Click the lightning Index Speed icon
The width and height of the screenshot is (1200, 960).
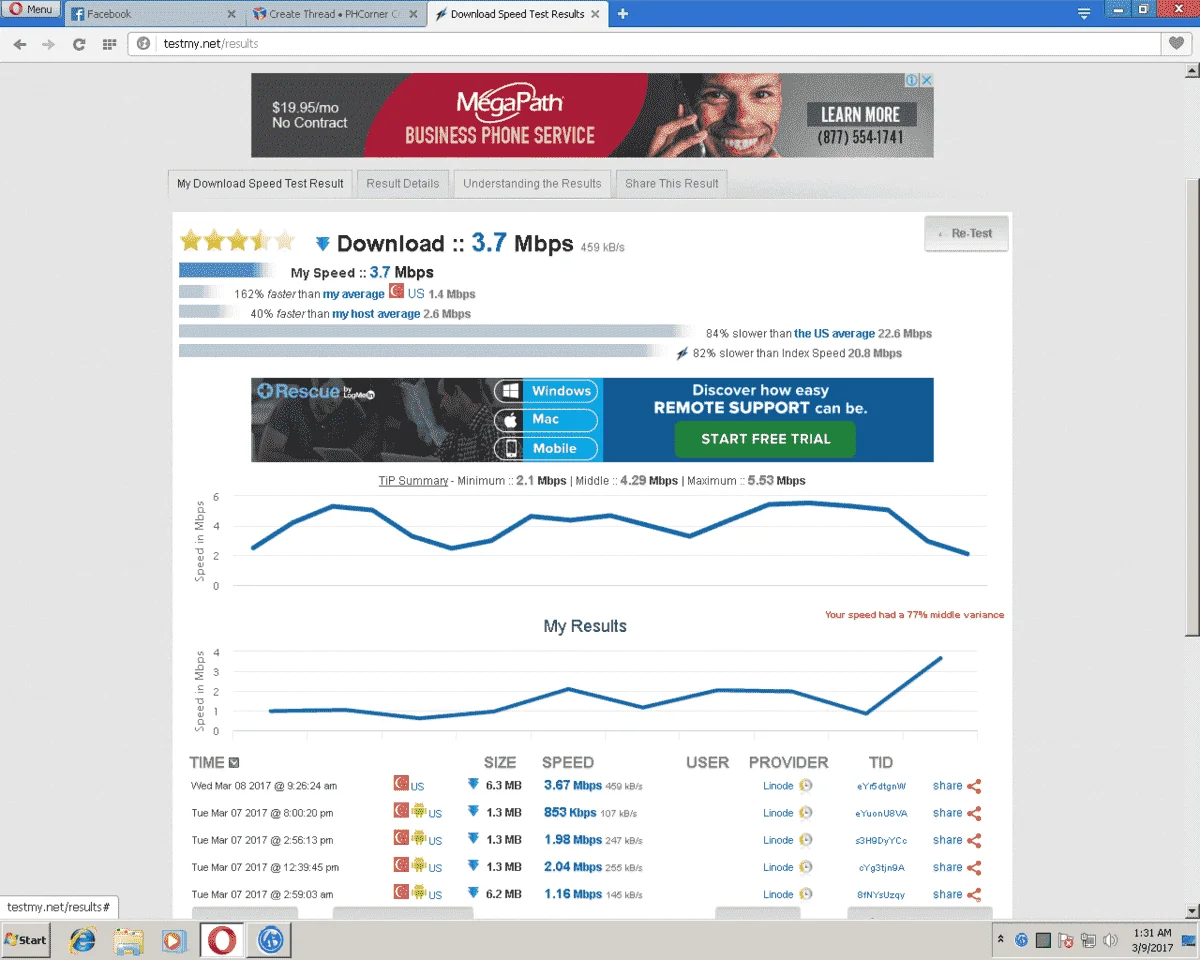(x=683, y=353)
